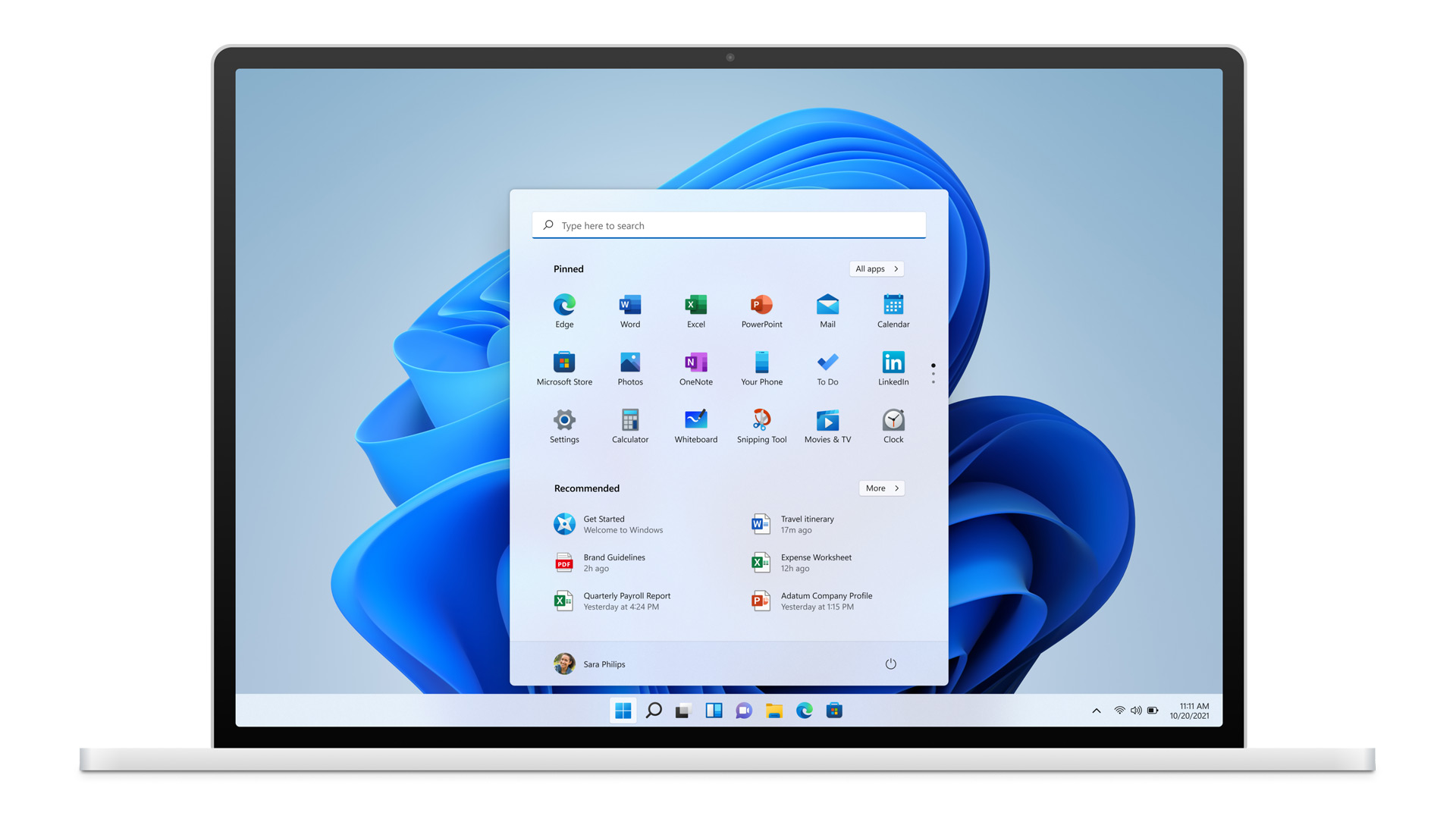Click More recommended items
Image resolution: width=1456 pixels, height=819 pixels.
click(880, 488)
